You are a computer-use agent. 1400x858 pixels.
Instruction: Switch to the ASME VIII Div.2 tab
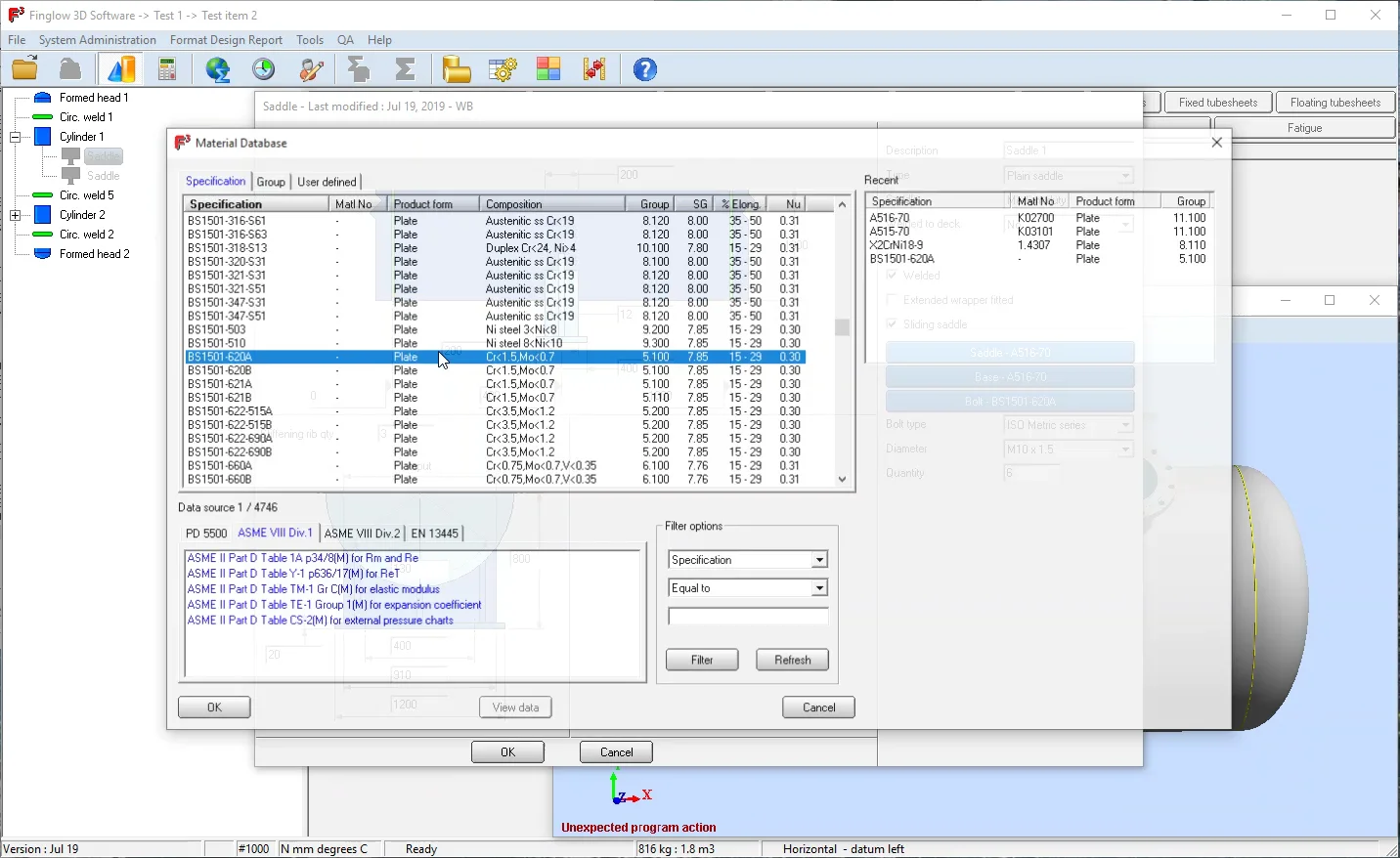pos(362,534)
